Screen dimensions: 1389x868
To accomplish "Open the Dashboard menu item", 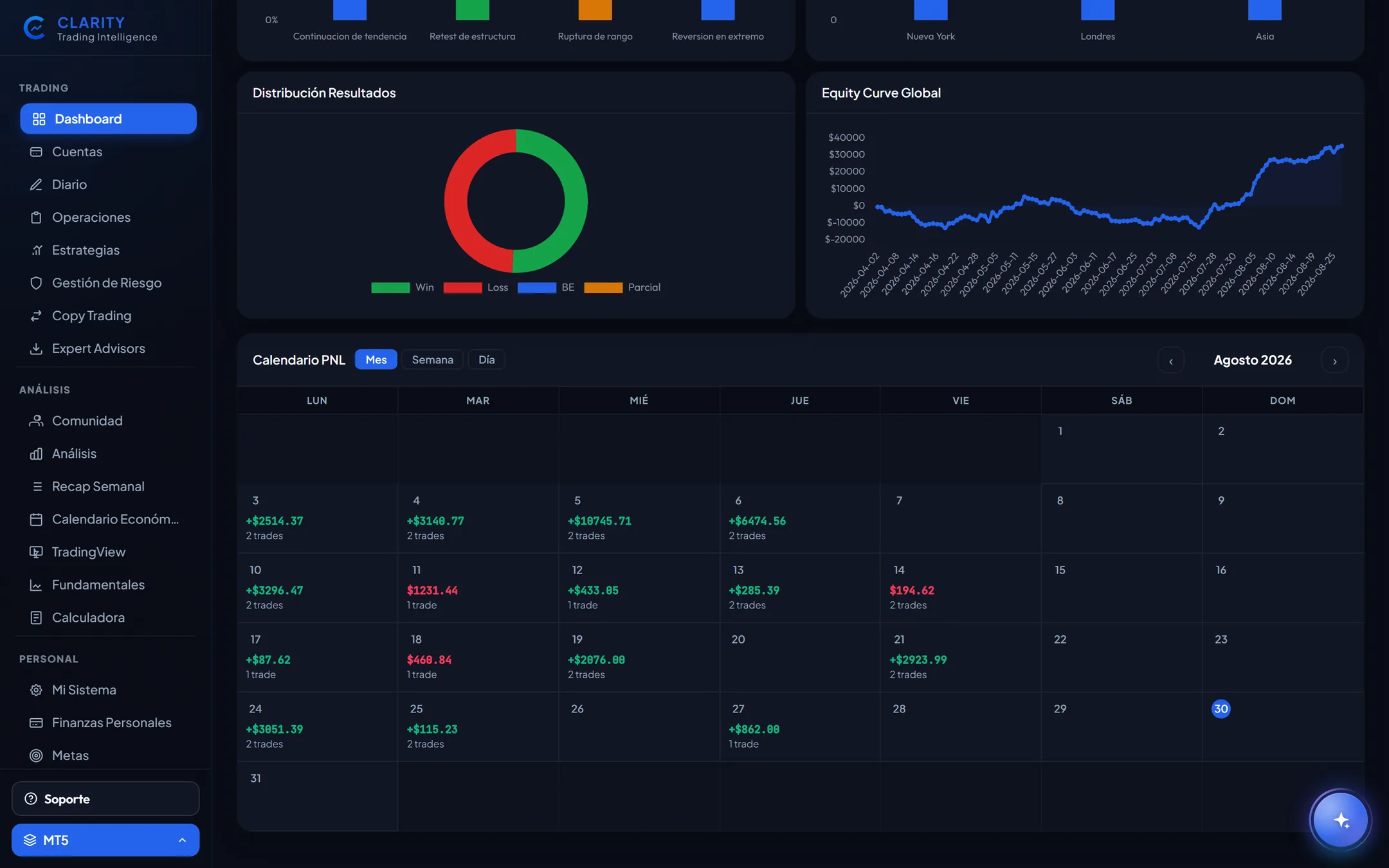I will tap(108, 119).
